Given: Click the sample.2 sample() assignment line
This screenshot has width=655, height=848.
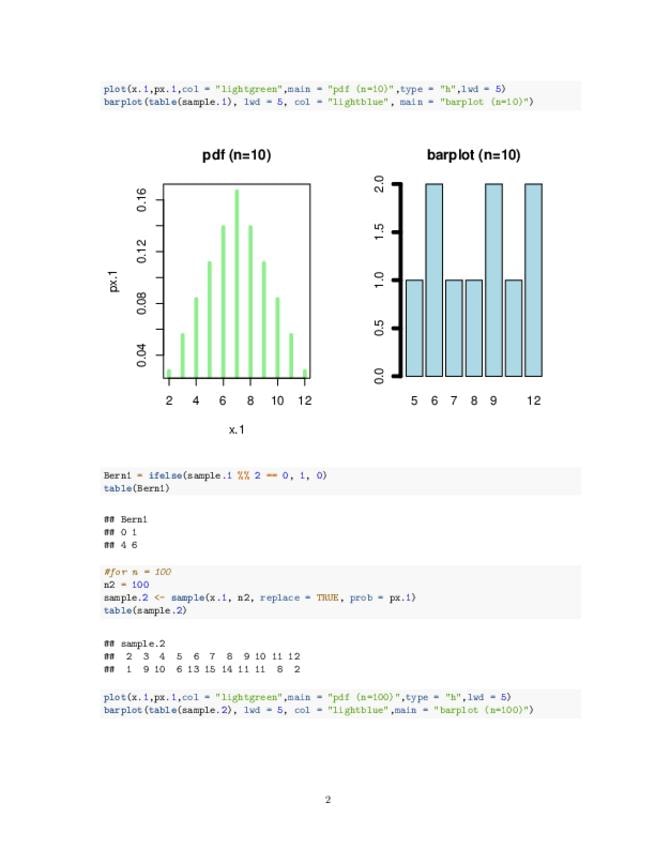Looking at the screenshot, I should point(260,598).
